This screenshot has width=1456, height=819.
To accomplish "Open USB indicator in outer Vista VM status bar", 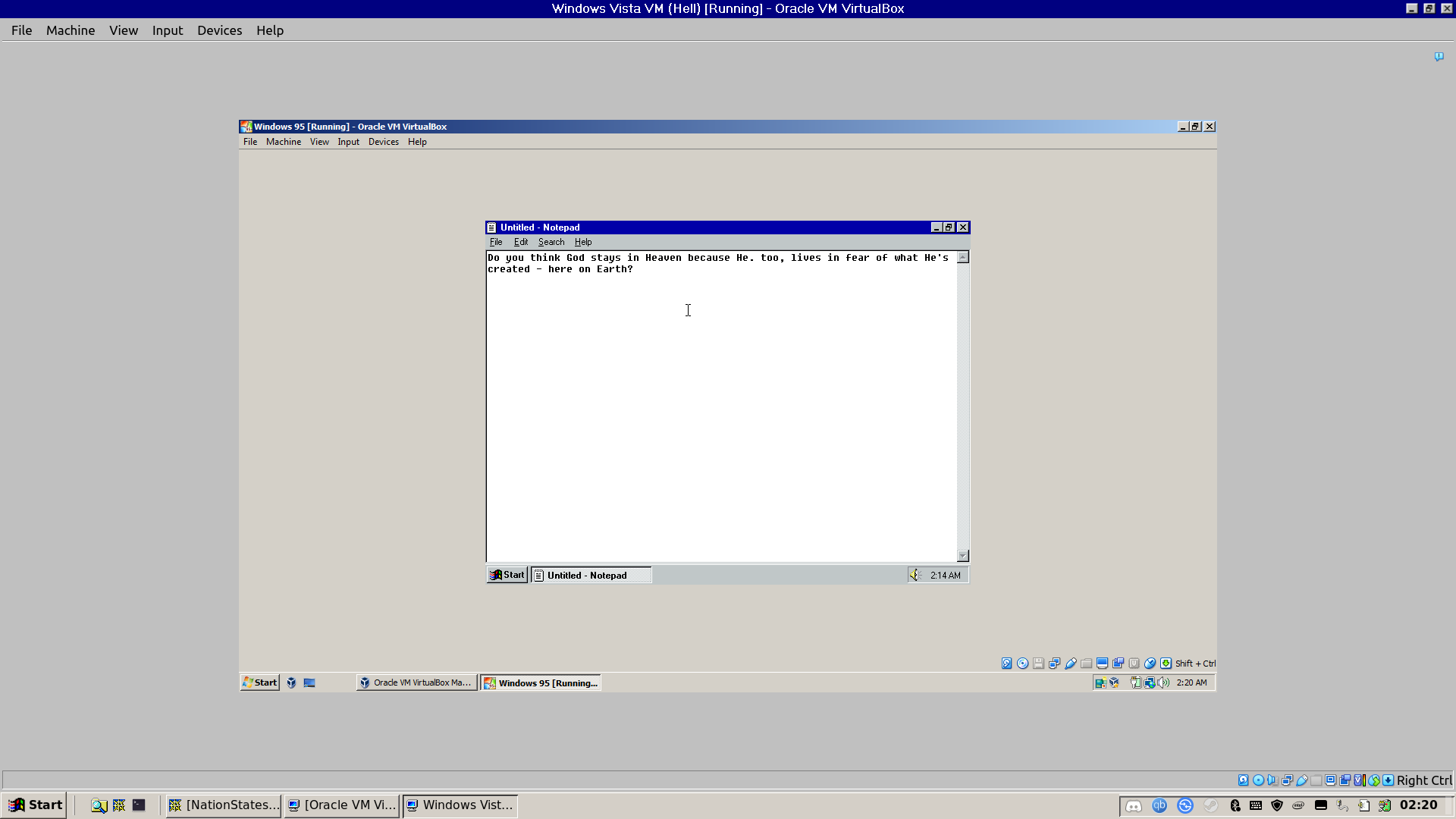I will pos(1302,780).
